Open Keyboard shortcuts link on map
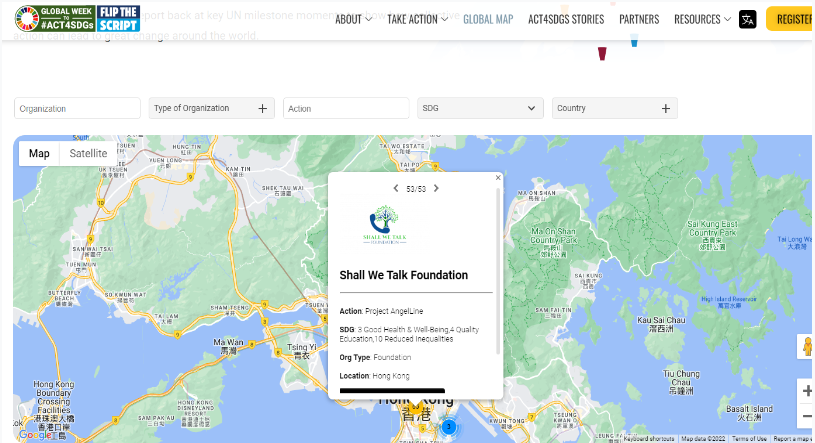Image resolution: width=815 pixels, height=443 pixels. click(x=649, y=439)
